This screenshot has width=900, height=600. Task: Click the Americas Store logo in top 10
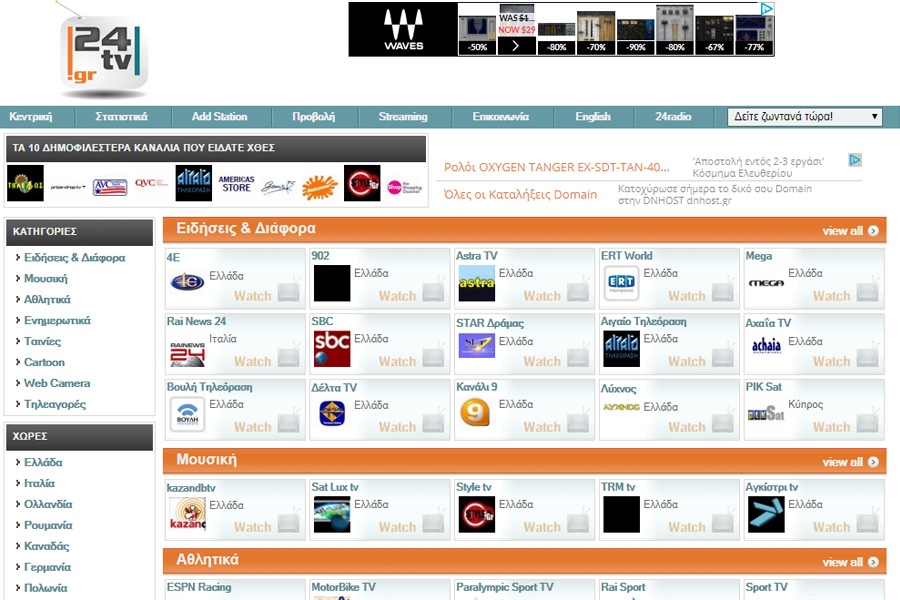point(236,184)
